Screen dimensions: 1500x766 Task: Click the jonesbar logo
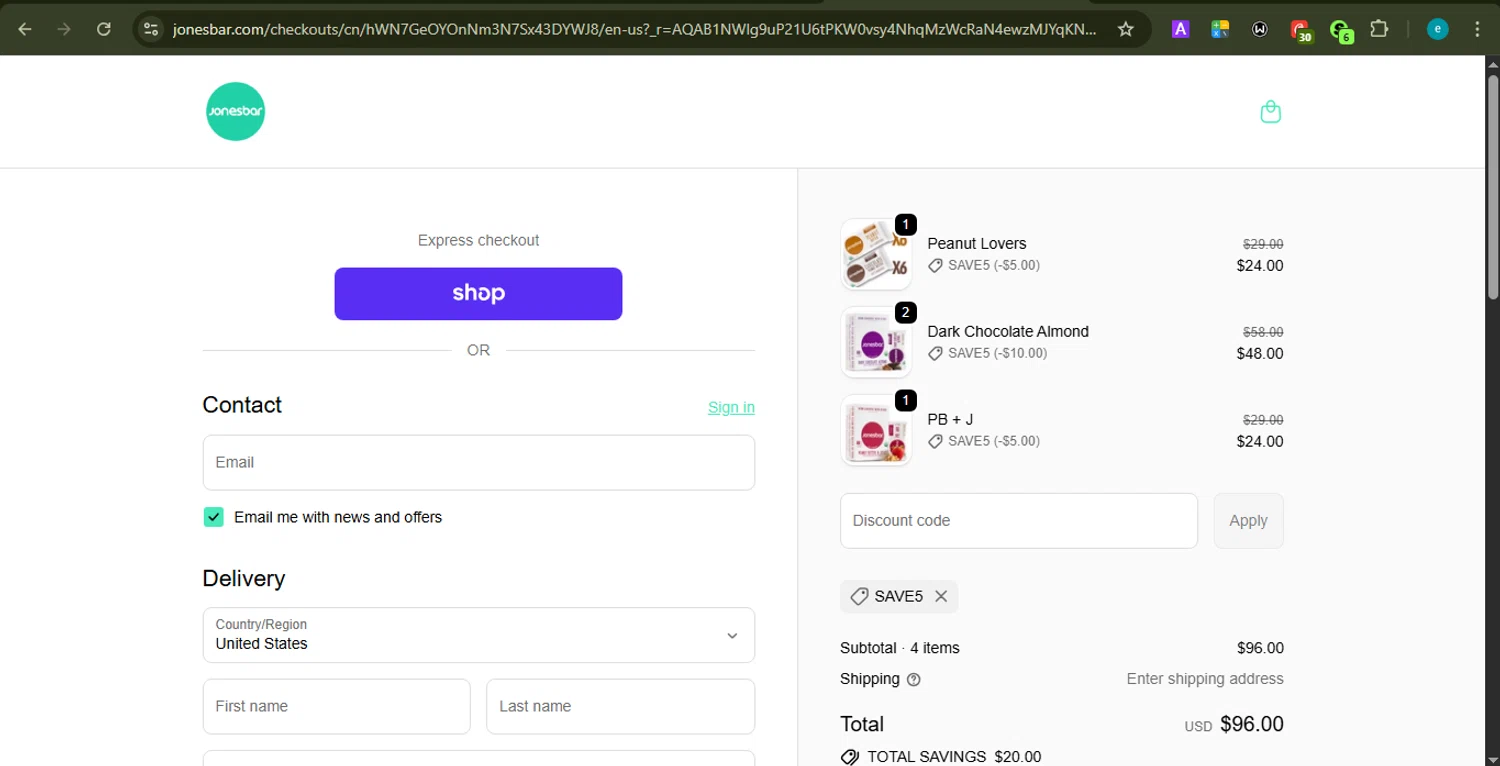(235, 111)
